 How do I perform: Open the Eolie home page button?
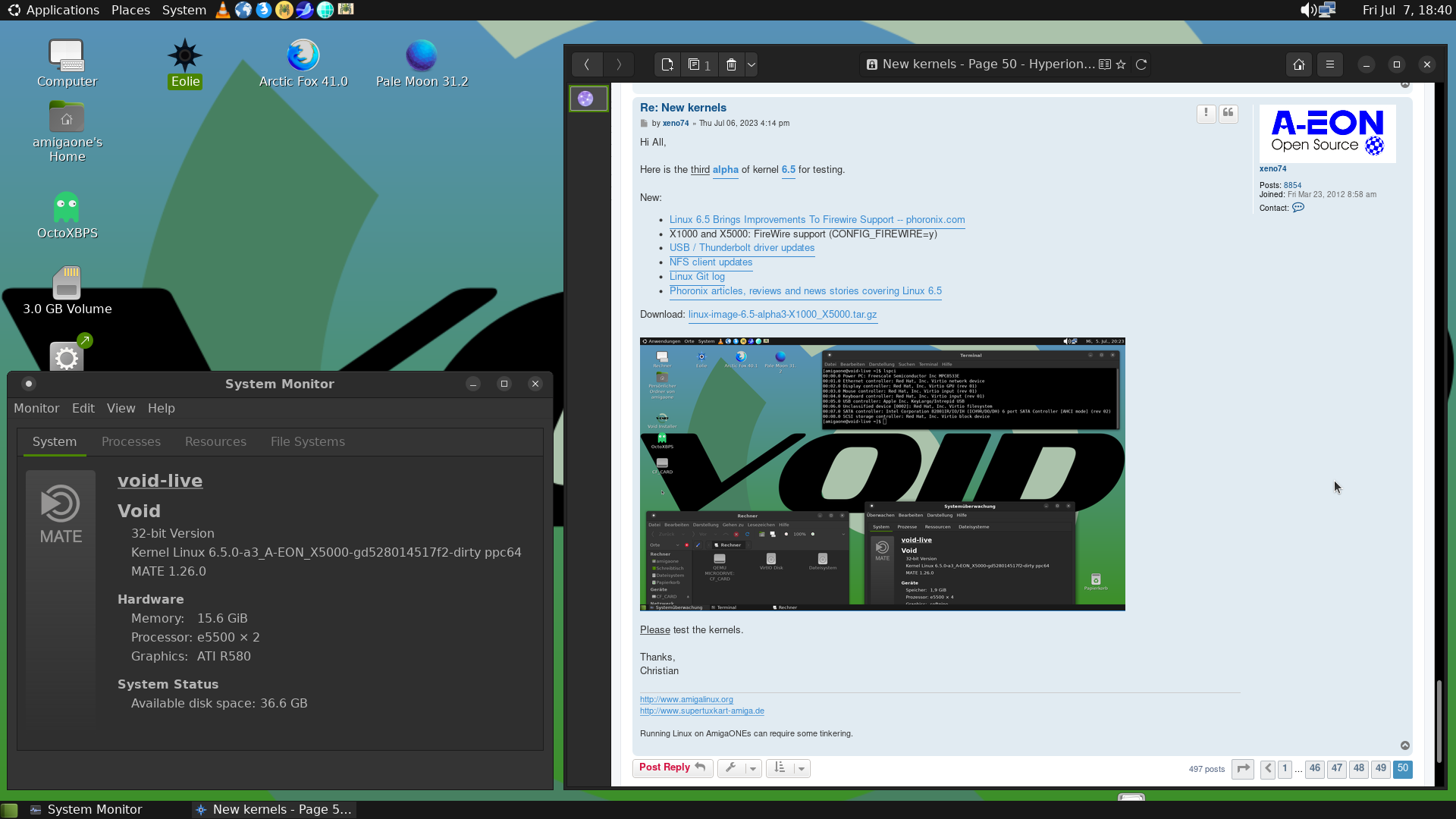point(1299,64)
